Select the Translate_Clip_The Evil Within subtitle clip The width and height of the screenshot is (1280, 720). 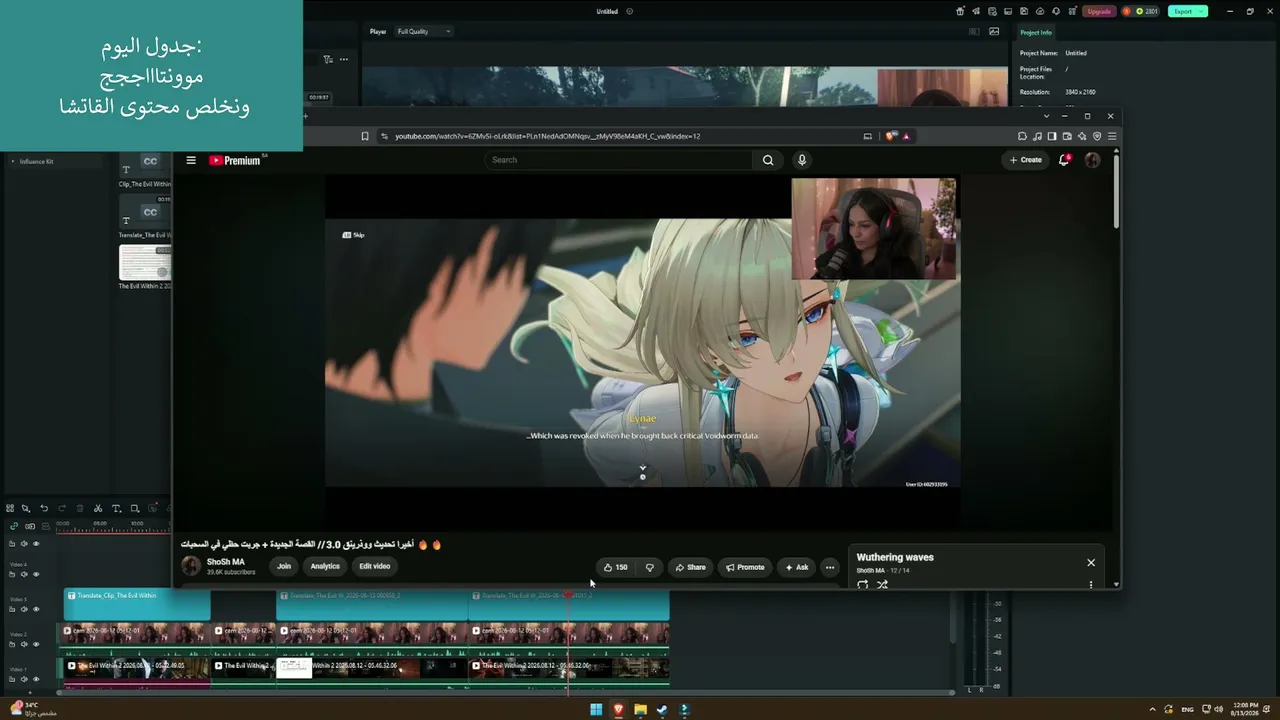(137, 604)
